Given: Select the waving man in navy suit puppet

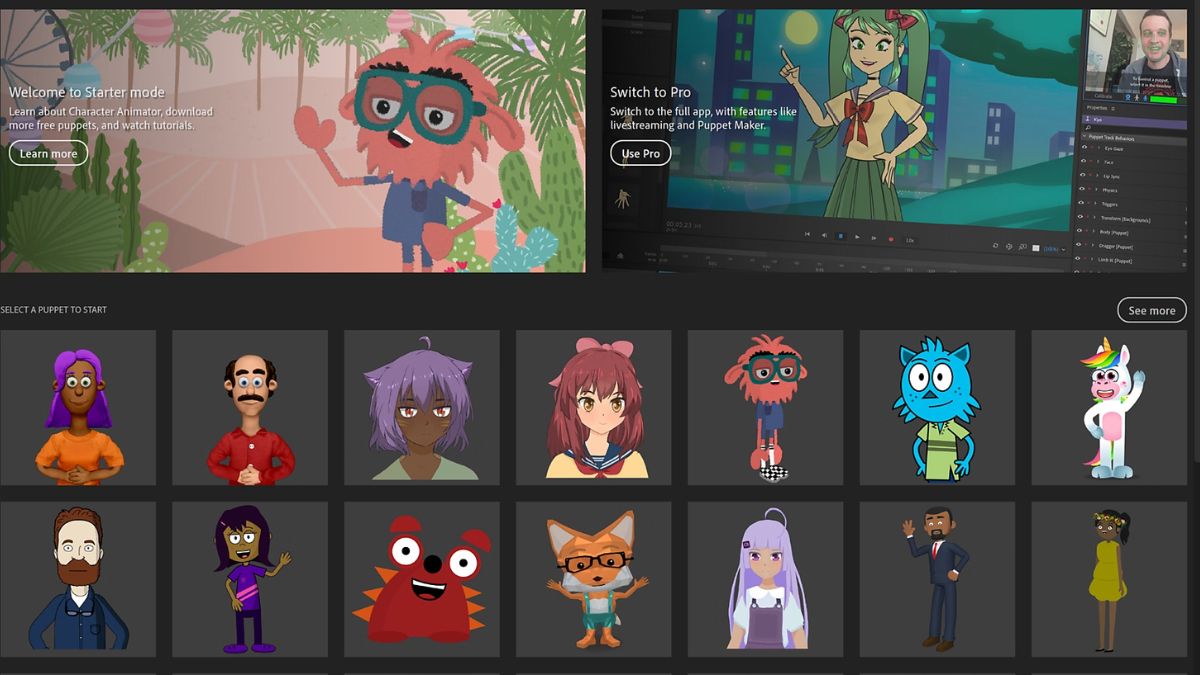Looking at the screenshot, I should [937, 580].
